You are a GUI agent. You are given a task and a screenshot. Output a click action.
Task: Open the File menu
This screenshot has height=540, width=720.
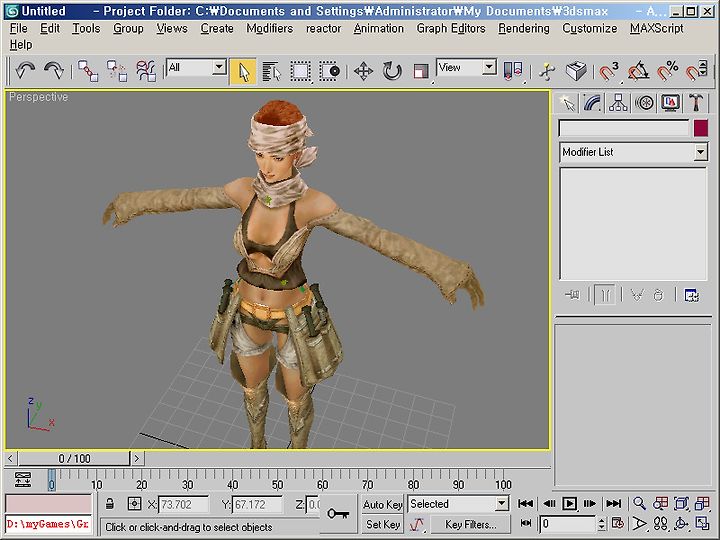click(x=18, y=28)
